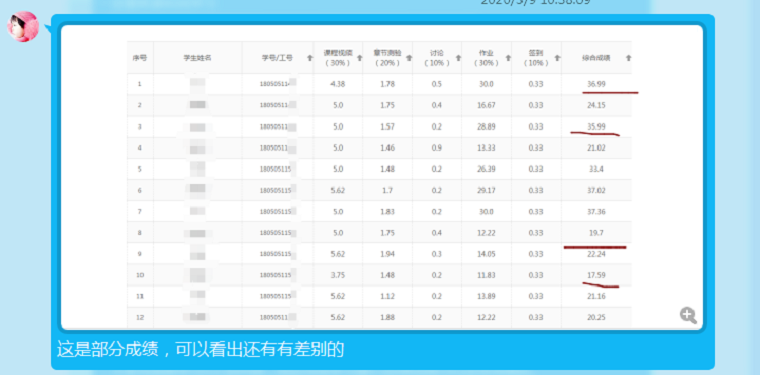The height and width of the screenshot is (375, 760).
Task: Select the 学生姓名 column header
Action: (x=197, y=58)
